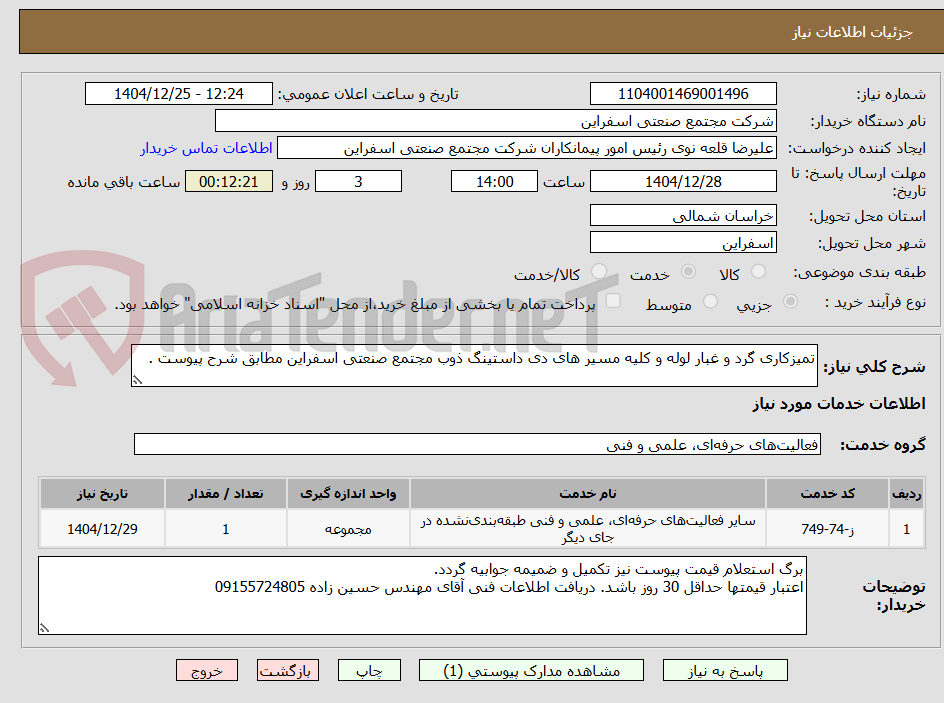The image size is (944, 703).
Task: Click the طبقه بندی موضوعی label
Action: click(860, 273)
